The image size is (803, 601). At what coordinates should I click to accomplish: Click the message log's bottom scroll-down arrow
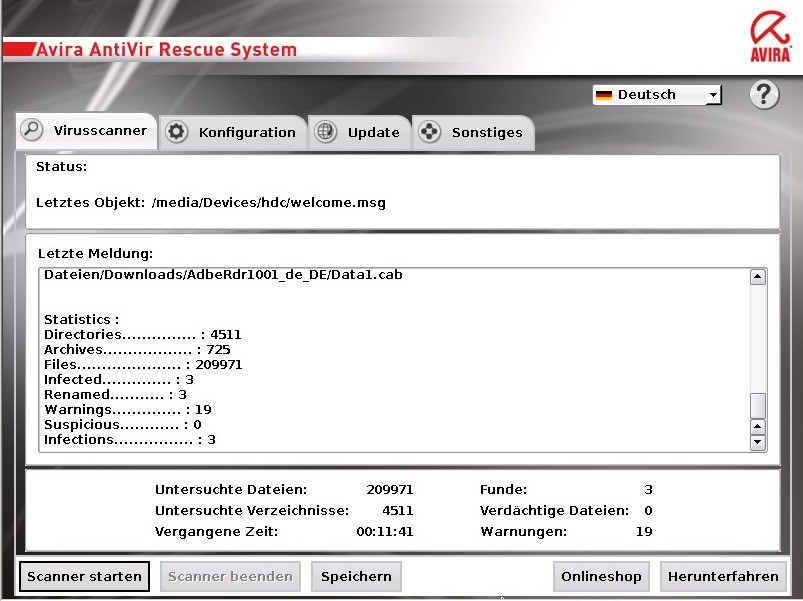(x=758, y=442)
